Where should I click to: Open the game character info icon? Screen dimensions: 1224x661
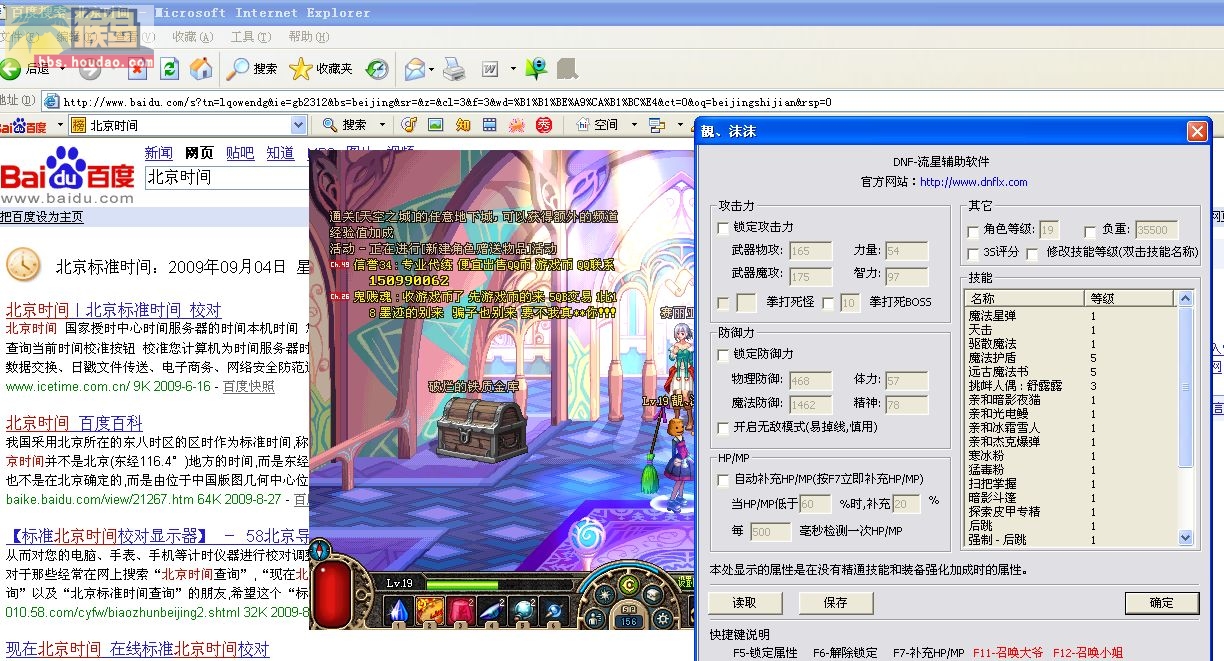(594, 621)
